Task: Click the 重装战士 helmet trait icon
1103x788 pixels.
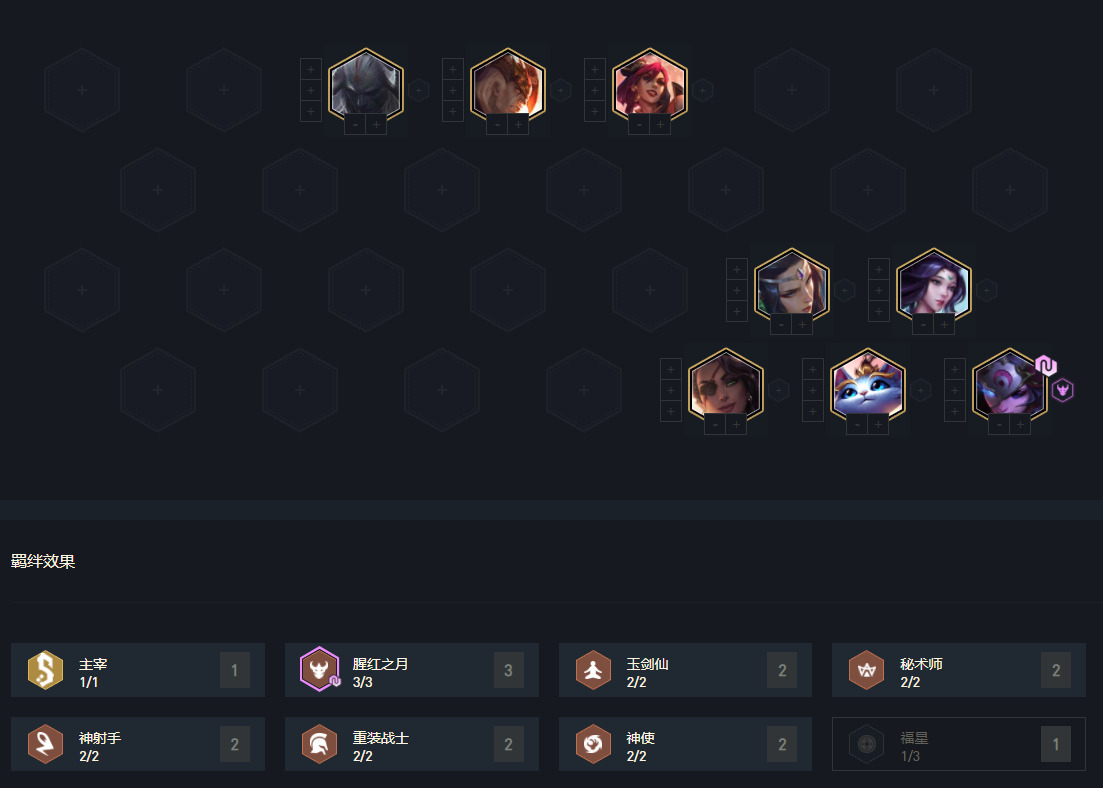Action: point(319,744)
